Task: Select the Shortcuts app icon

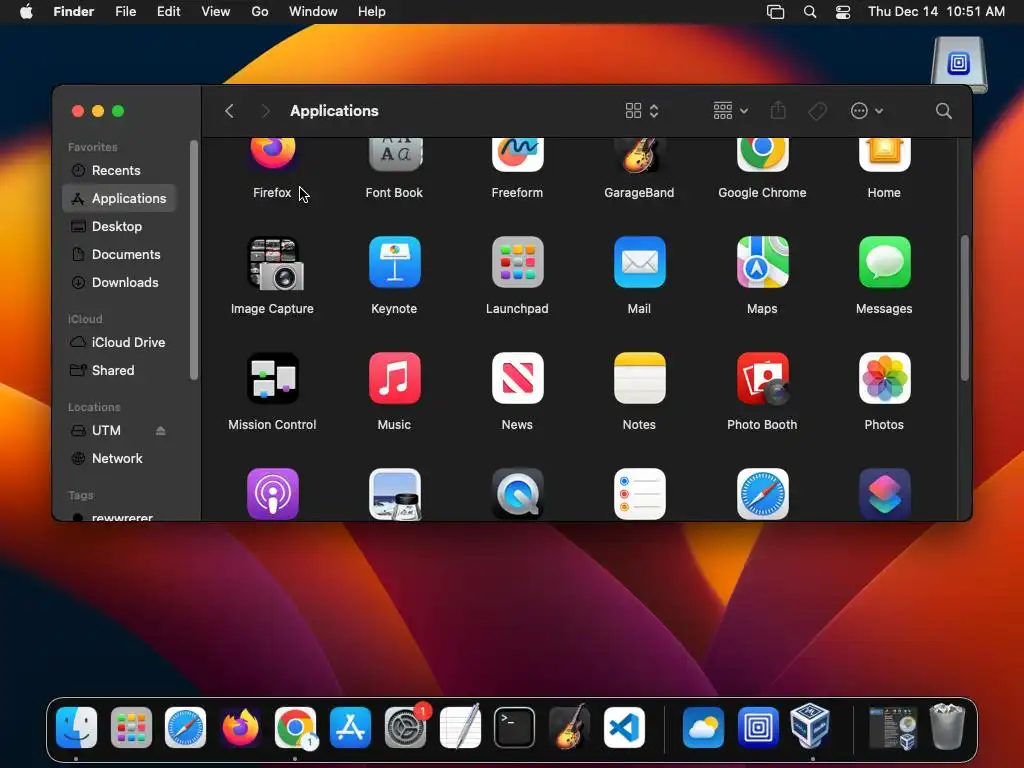Action: pos(884,494)
